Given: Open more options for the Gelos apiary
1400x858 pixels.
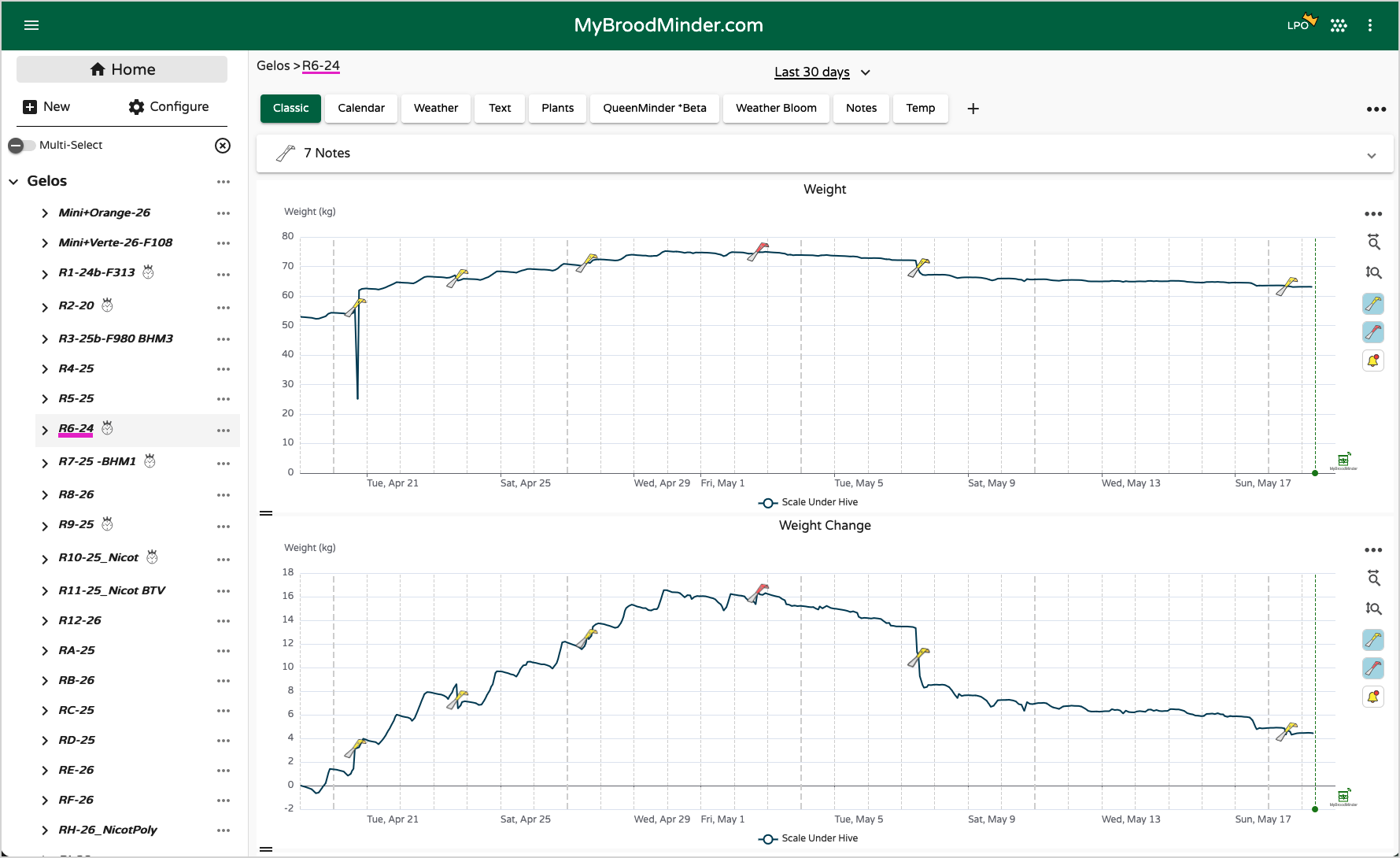Looking at the screenshot, I should pyautogui.click(x=223, y=182).
